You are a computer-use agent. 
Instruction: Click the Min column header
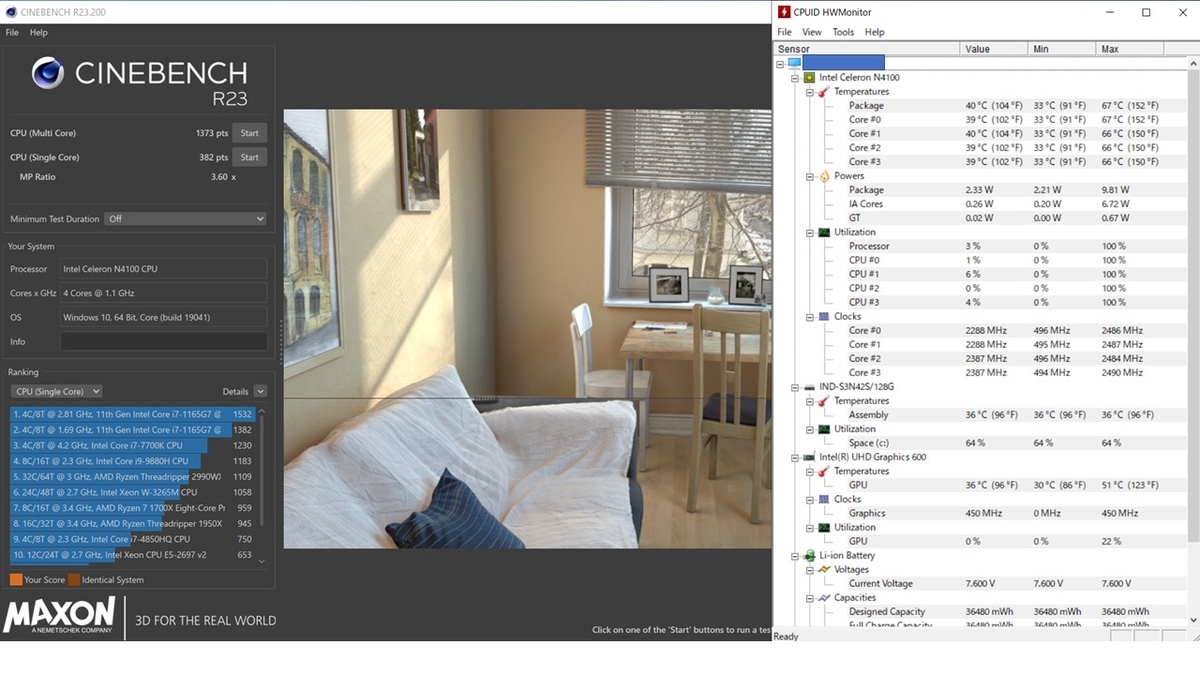[1062, 49]
